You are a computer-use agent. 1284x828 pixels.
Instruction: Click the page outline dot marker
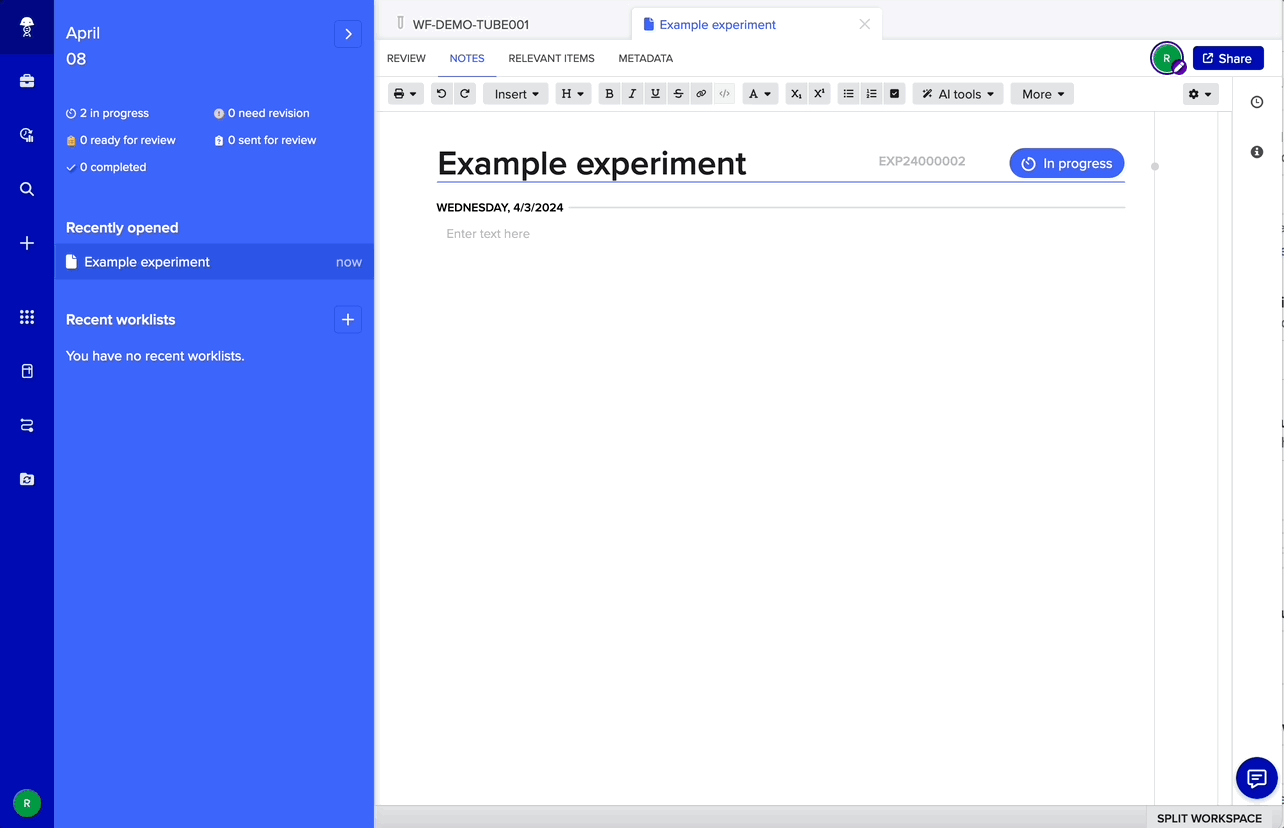click(x=1155, y=166)
